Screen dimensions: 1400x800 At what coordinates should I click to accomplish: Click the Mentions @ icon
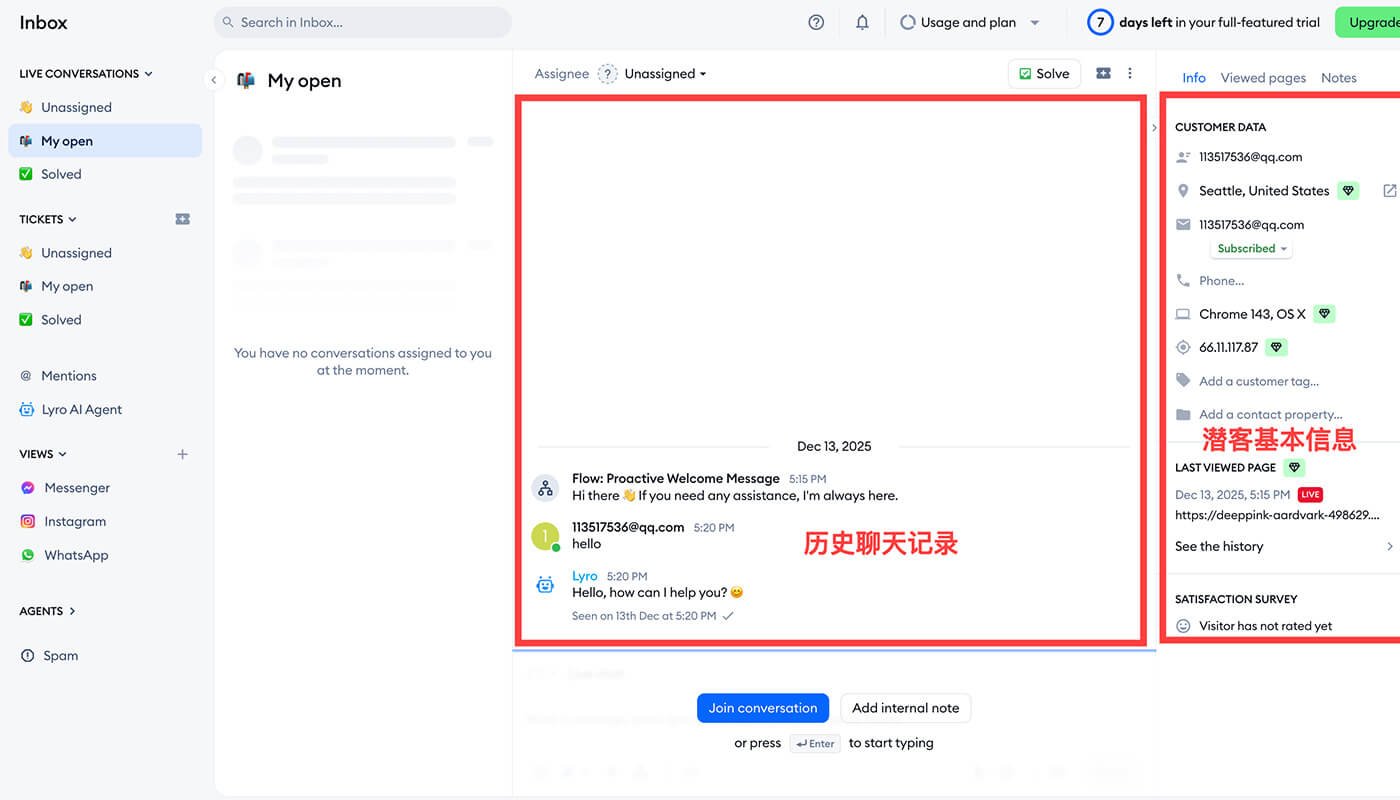tap(29, 375)
